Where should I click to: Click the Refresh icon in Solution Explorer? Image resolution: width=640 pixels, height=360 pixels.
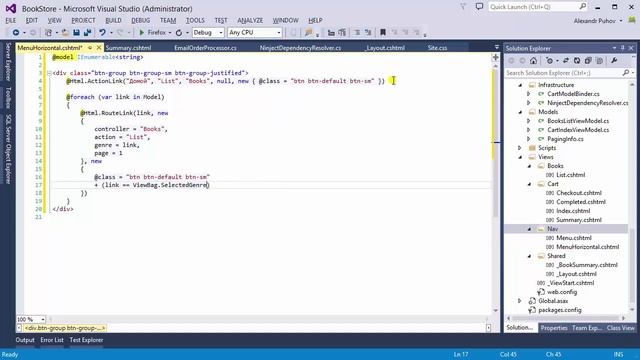tap(577, 61)
